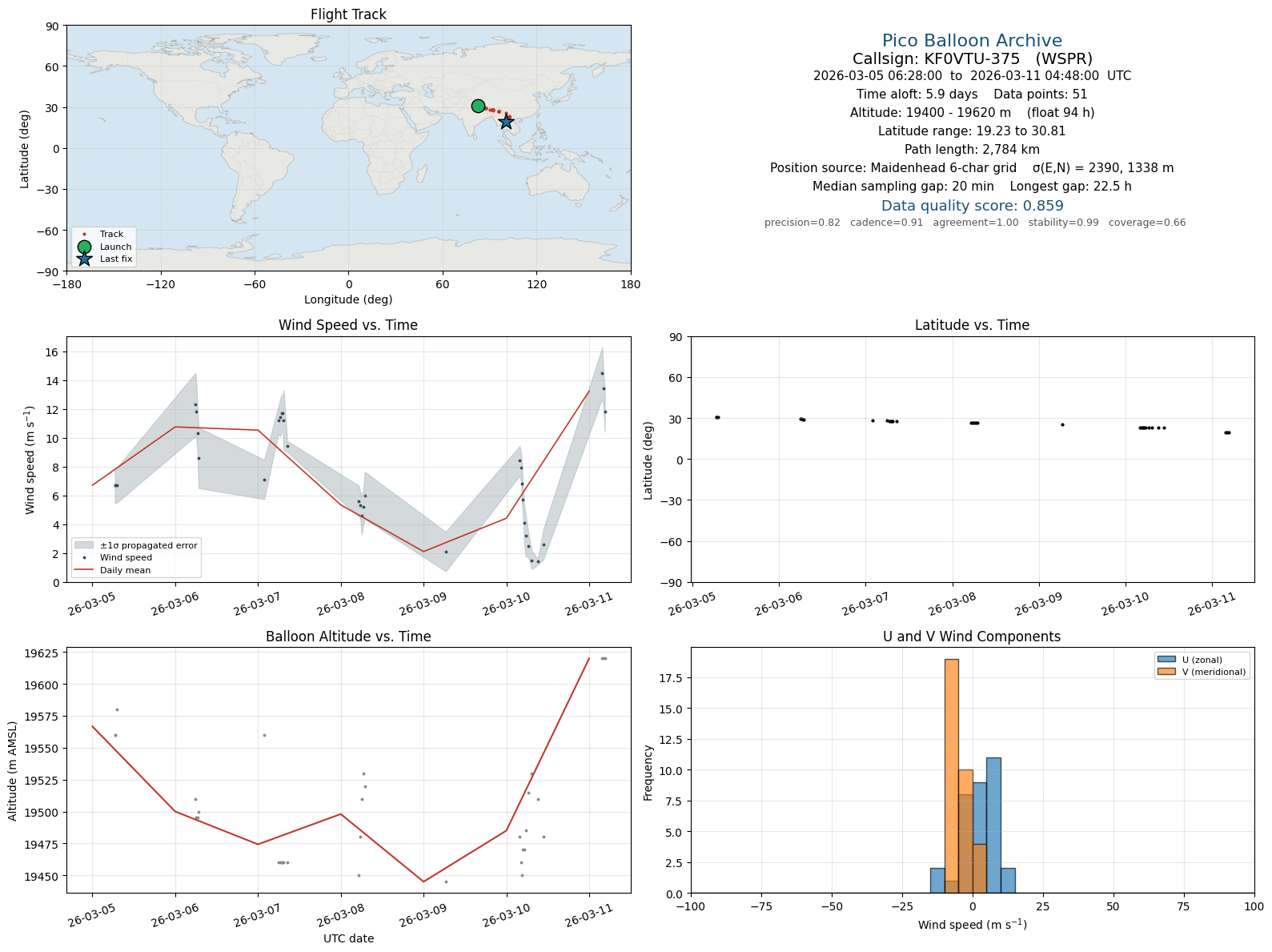Click the blue Last fix star on the map
The width and height of the screenshot is (1272, 952).
pyautogui.click(x=506, y=122)
